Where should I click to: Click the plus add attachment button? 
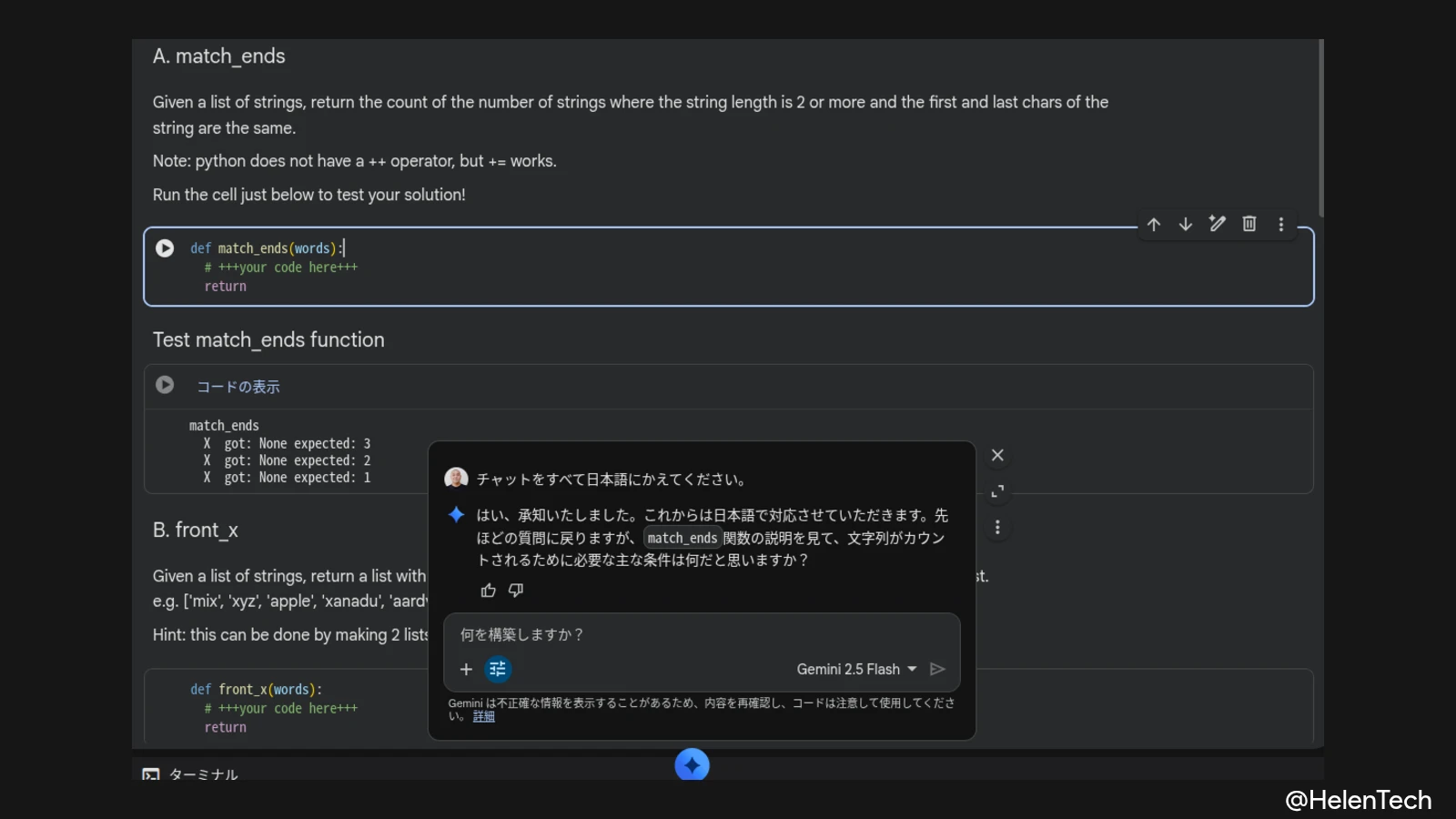coord(466,670)
